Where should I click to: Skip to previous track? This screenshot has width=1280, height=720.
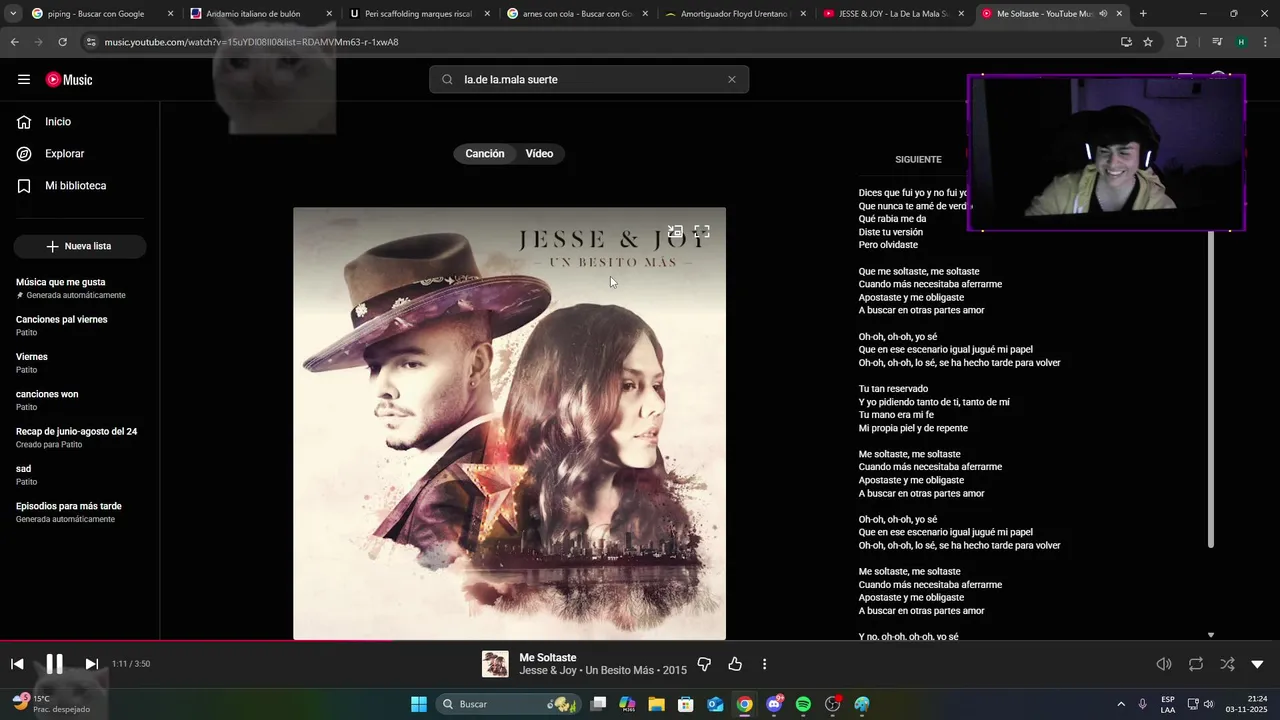tap(17, 664)
